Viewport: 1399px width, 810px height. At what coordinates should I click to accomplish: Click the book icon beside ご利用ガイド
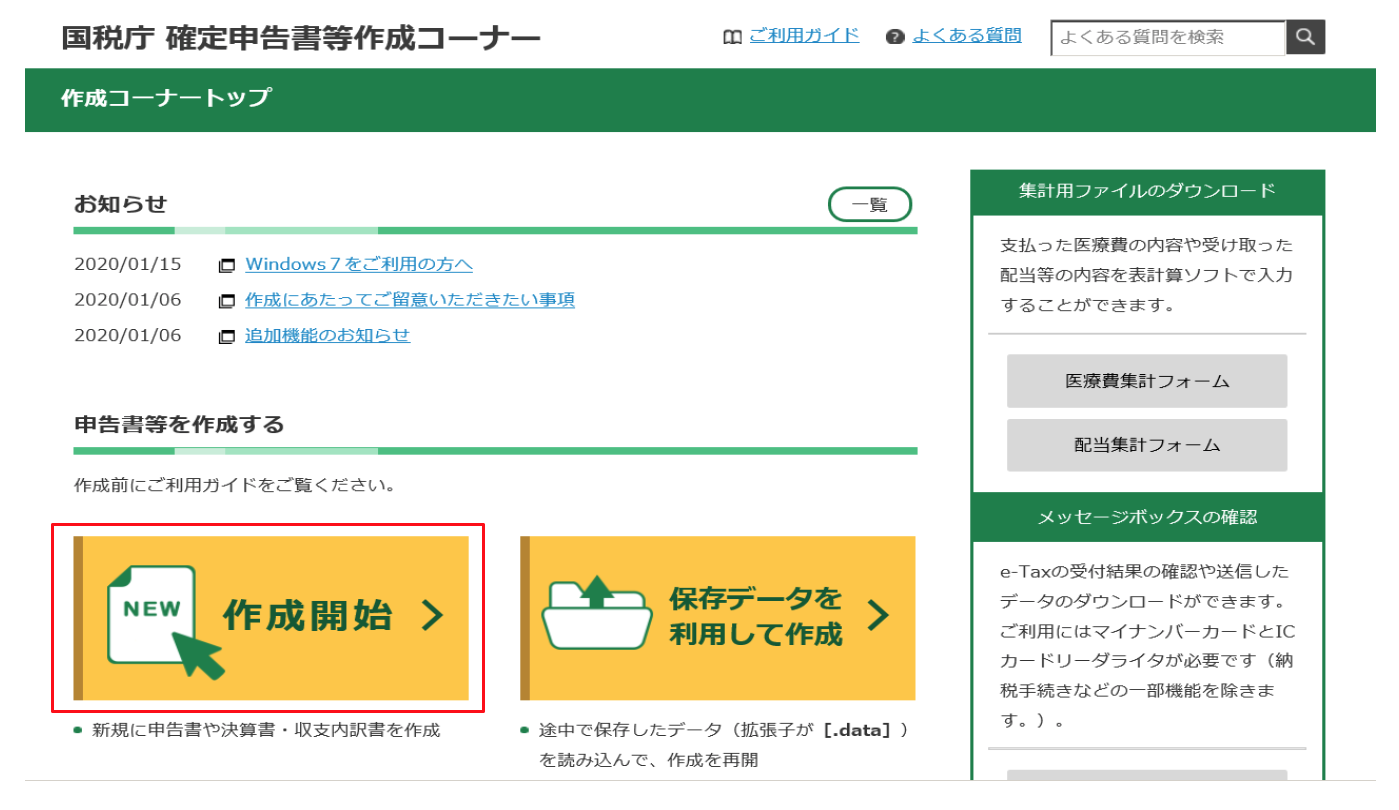(732, 37)
